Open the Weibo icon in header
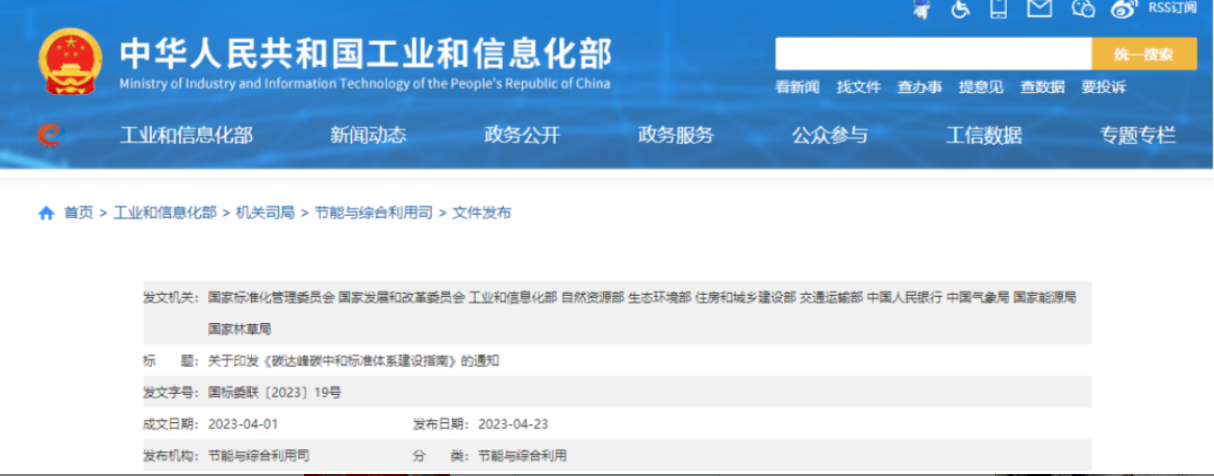This screenshot has height=476, width=1214. [1125, 9]
